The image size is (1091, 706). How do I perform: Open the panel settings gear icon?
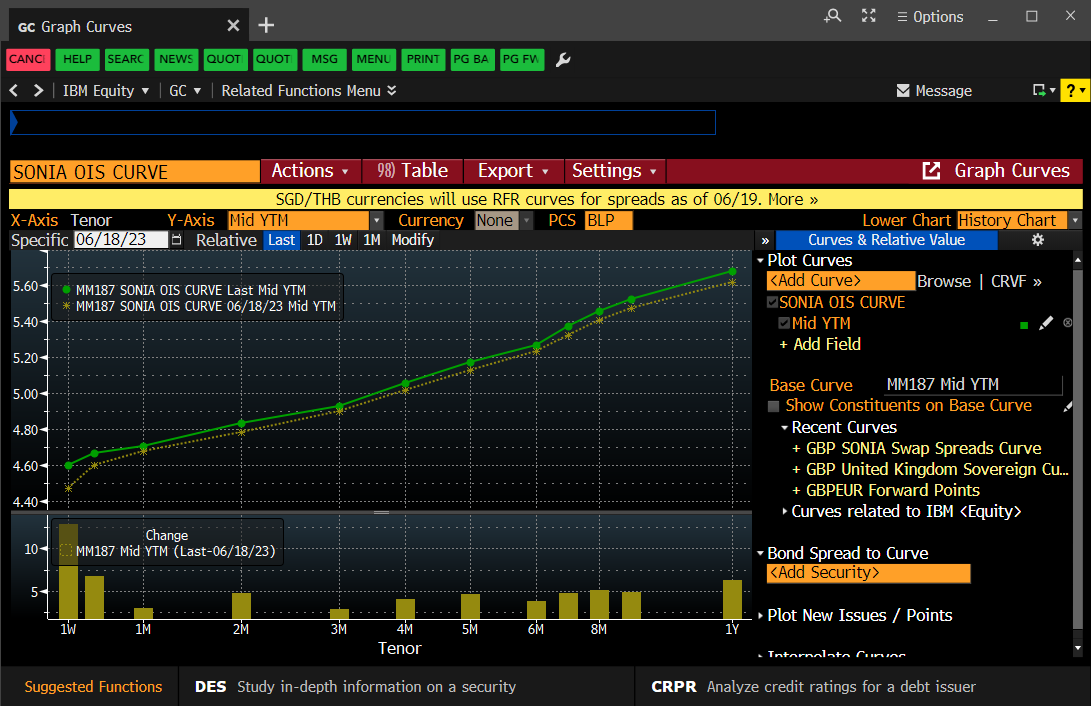1037,240
